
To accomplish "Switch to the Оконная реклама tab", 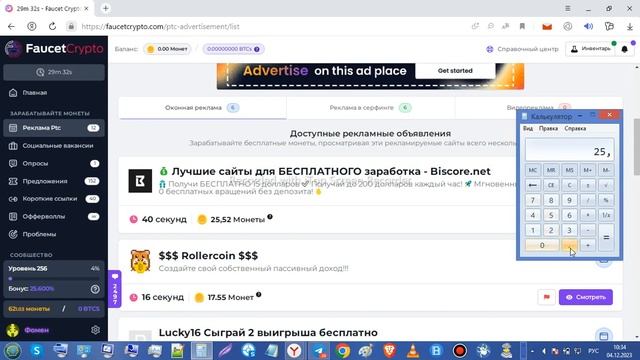I will [x=202, y=108].
